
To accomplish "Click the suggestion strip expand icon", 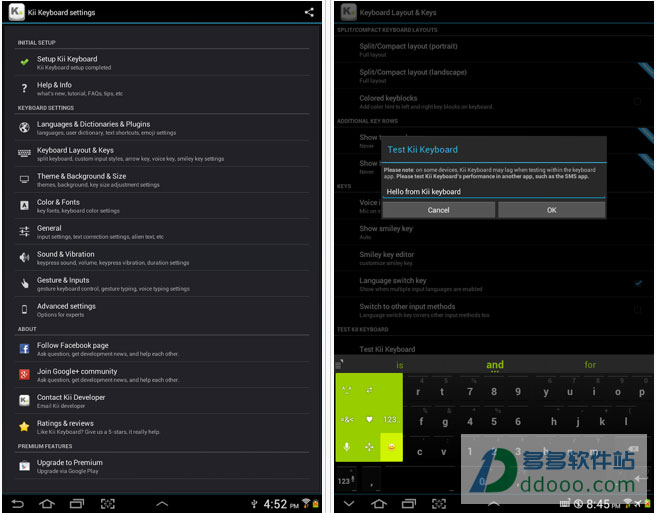I will click(x=339, y=364).
